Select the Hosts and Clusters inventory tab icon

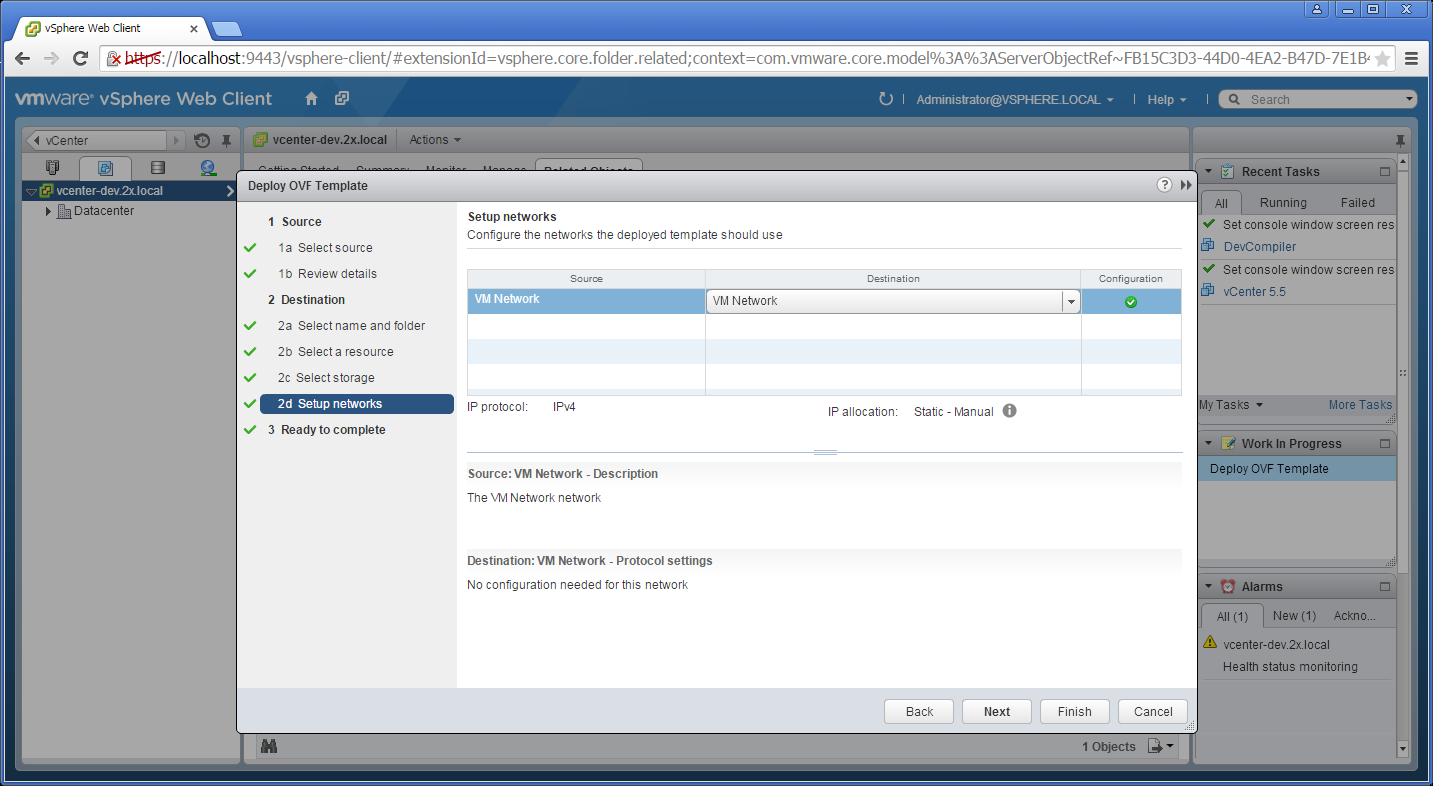(x=53, y=169)
